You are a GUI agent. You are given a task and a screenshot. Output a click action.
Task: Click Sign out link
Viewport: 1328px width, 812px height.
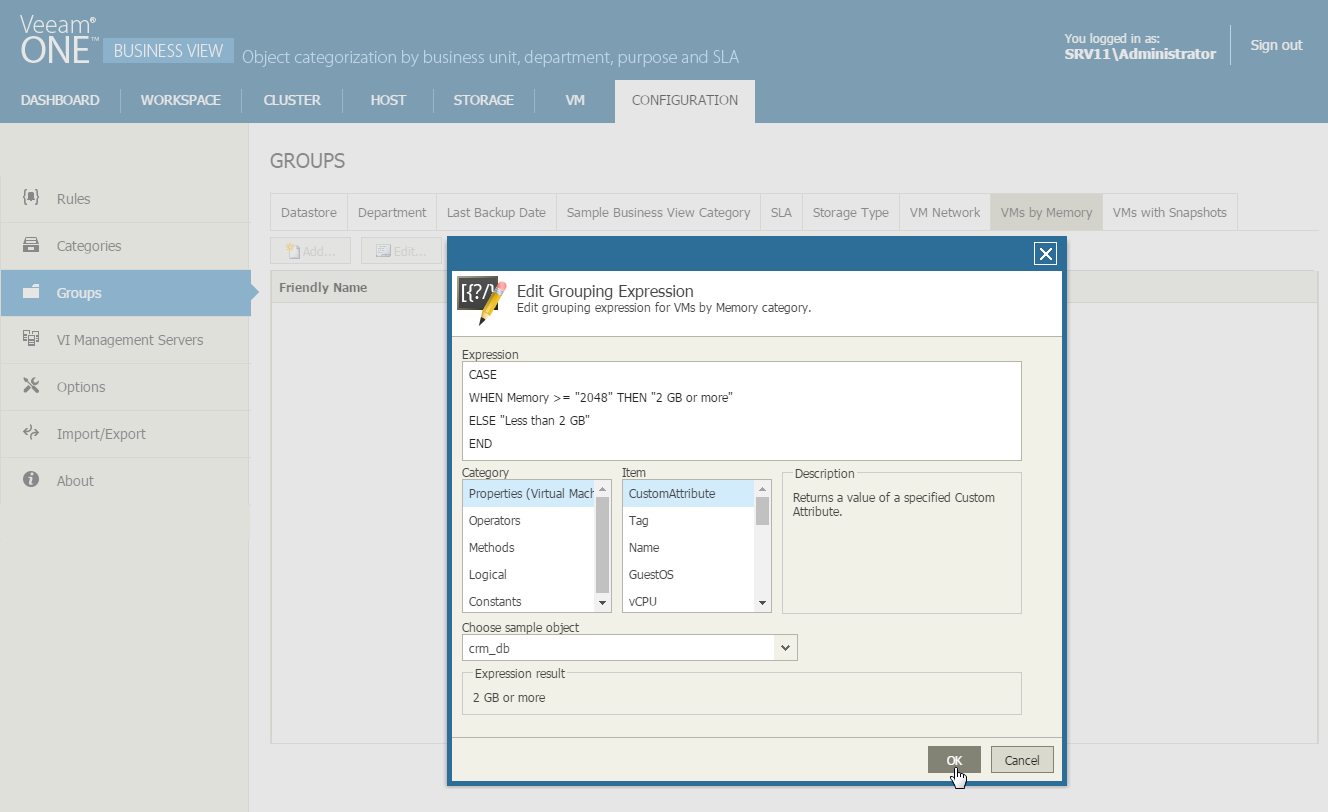coord(1276,45)
